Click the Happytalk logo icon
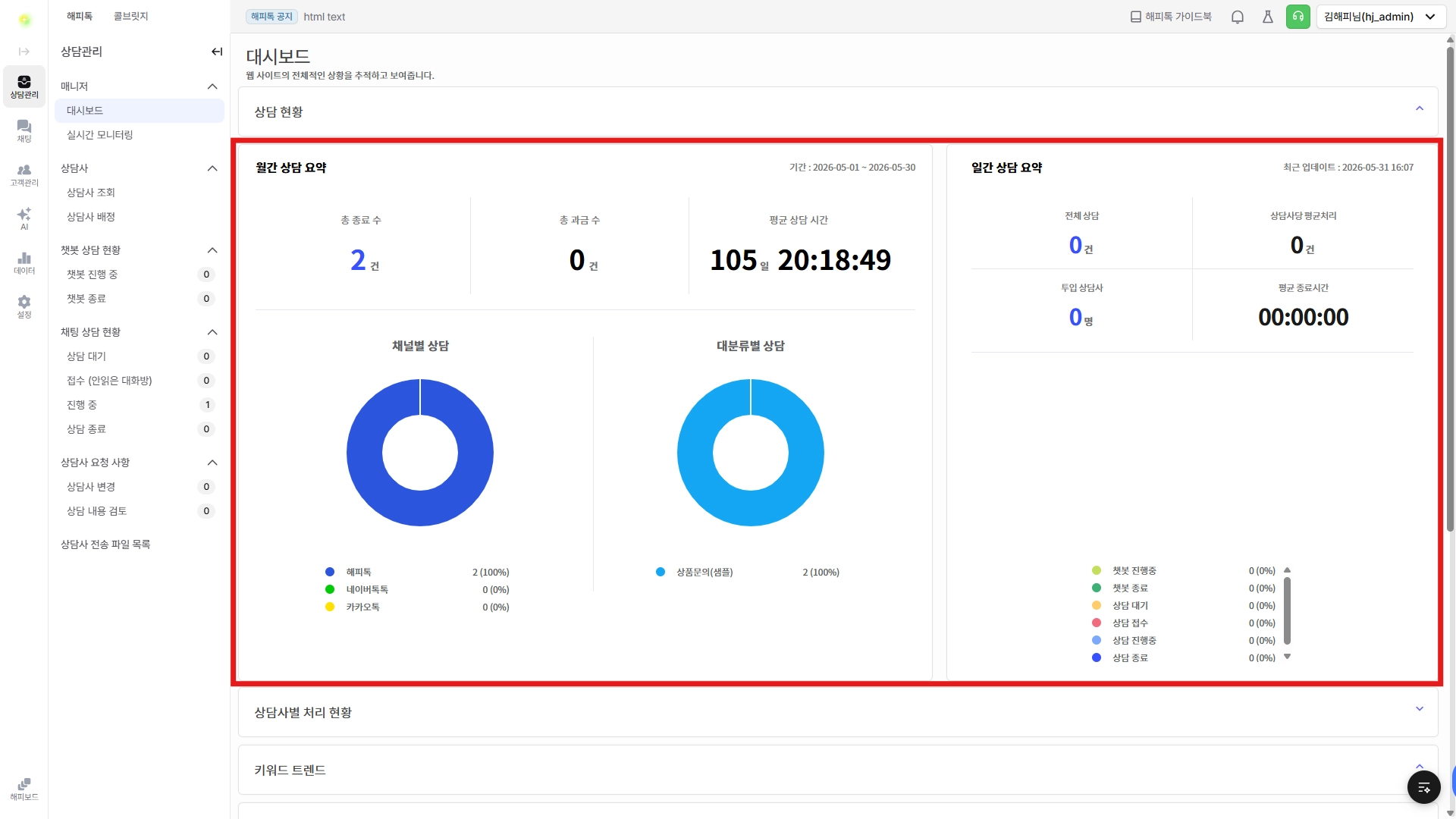The width and height of the screenshot is (1456, 819). [25, 20]
